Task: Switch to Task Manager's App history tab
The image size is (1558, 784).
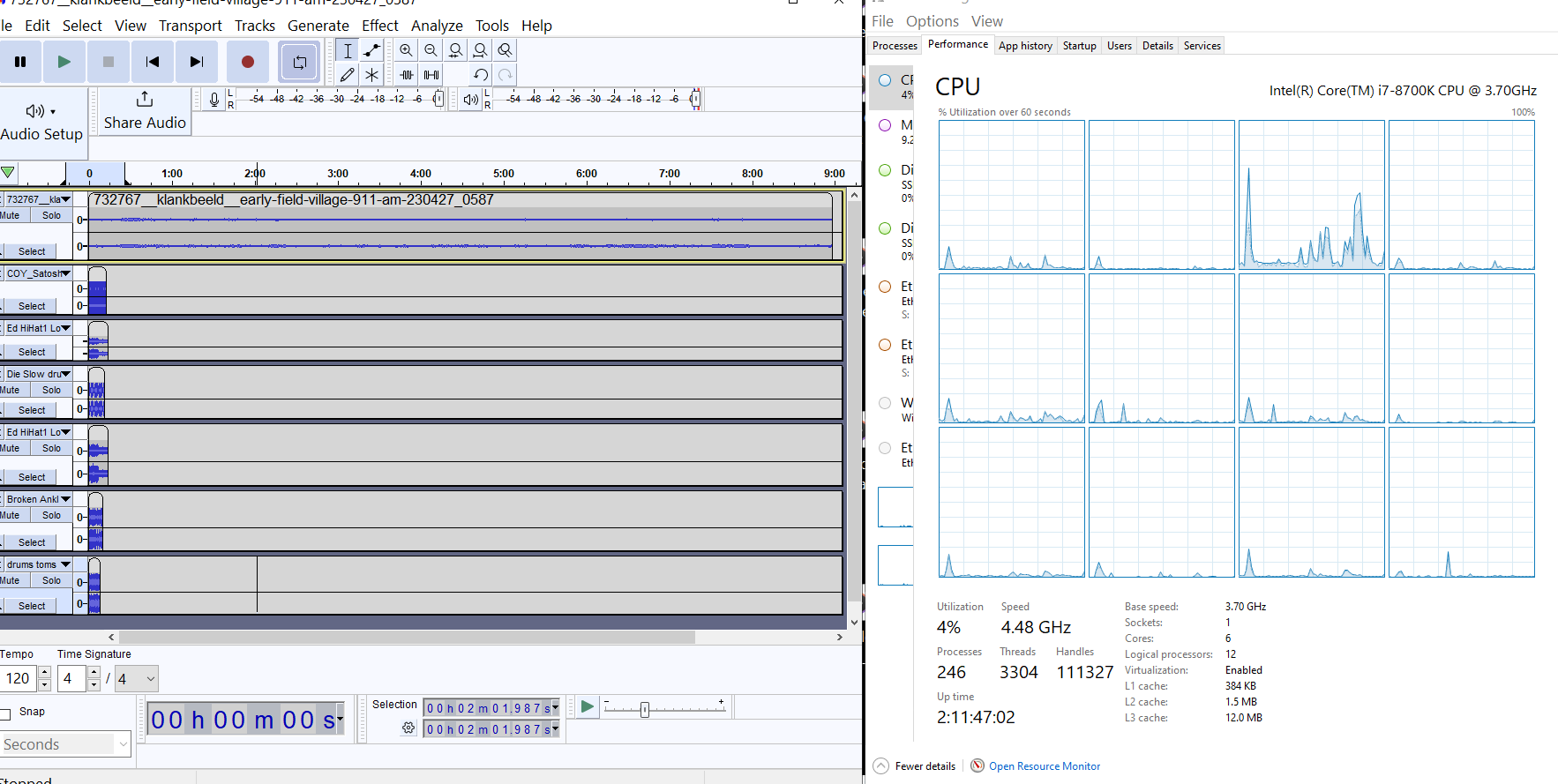Action: [1025, 46]
